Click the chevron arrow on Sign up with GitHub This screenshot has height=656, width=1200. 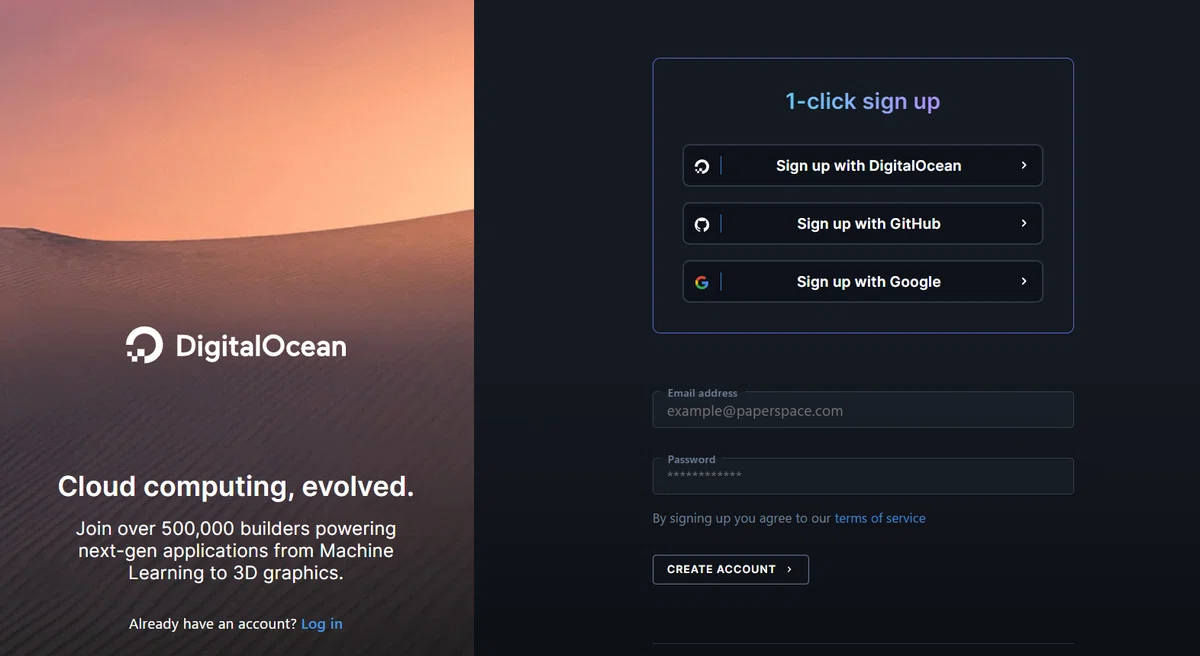[x=1024, y=223]
